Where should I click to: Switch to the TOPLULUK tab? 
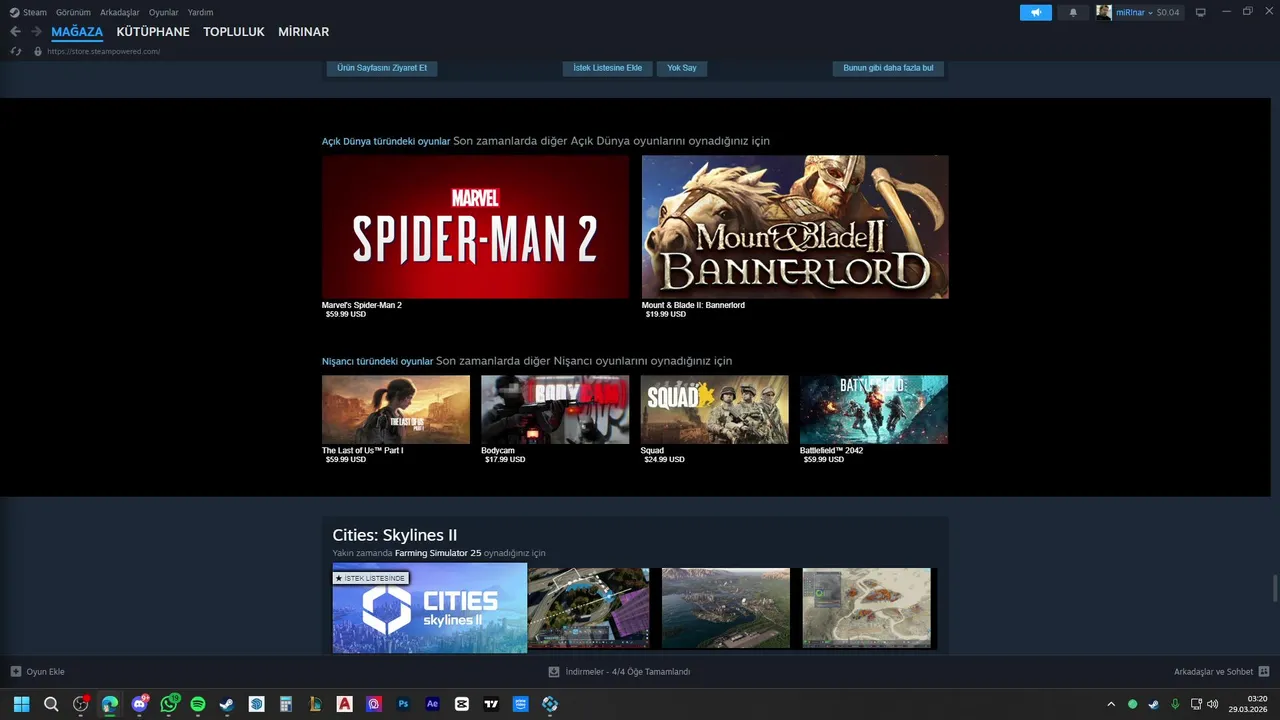[x=234, y=32]
